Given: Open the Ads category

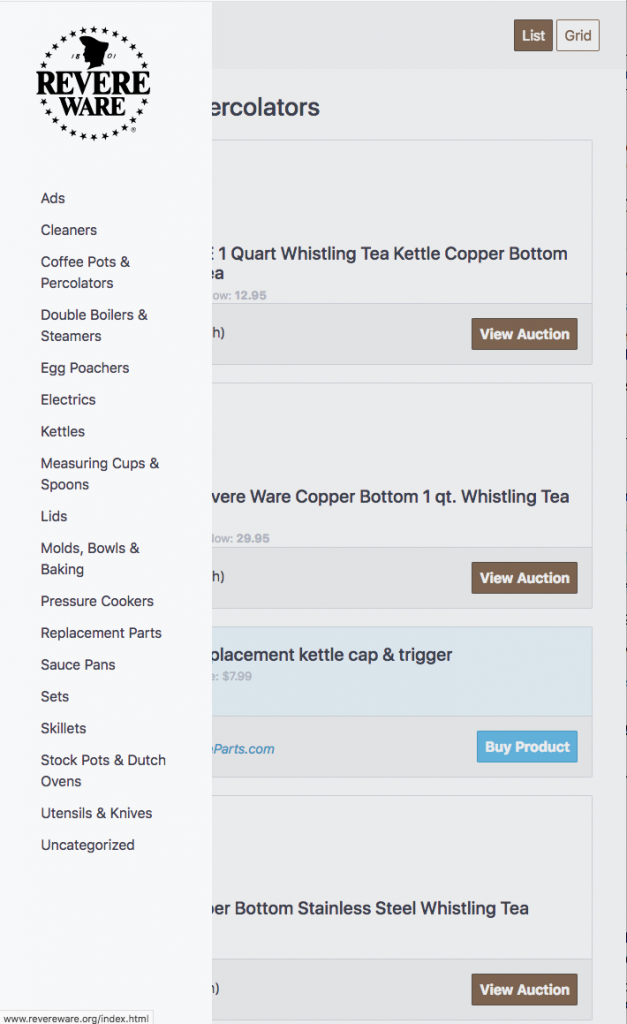Looking at the screenshot, I should pyautogui.click(x=53, y=198).
